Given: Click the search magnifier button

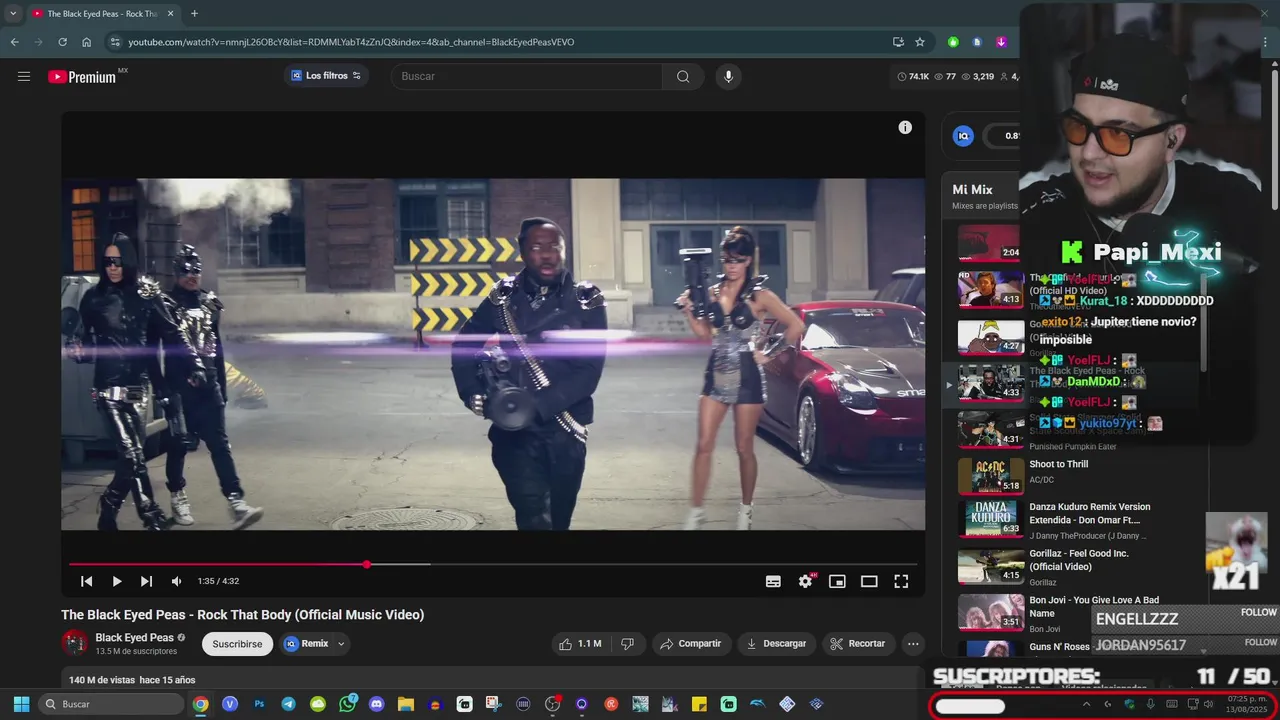Looking at the screenshot, I should coord(683,76).
